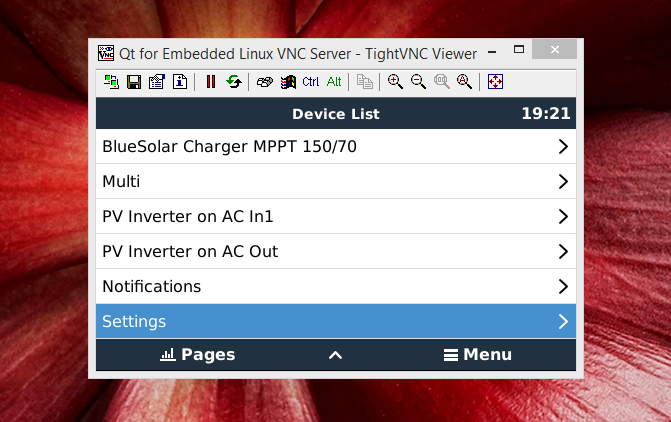
Task: Toggle the Alt key in toolbar
Action: click(x=334, y=82)
